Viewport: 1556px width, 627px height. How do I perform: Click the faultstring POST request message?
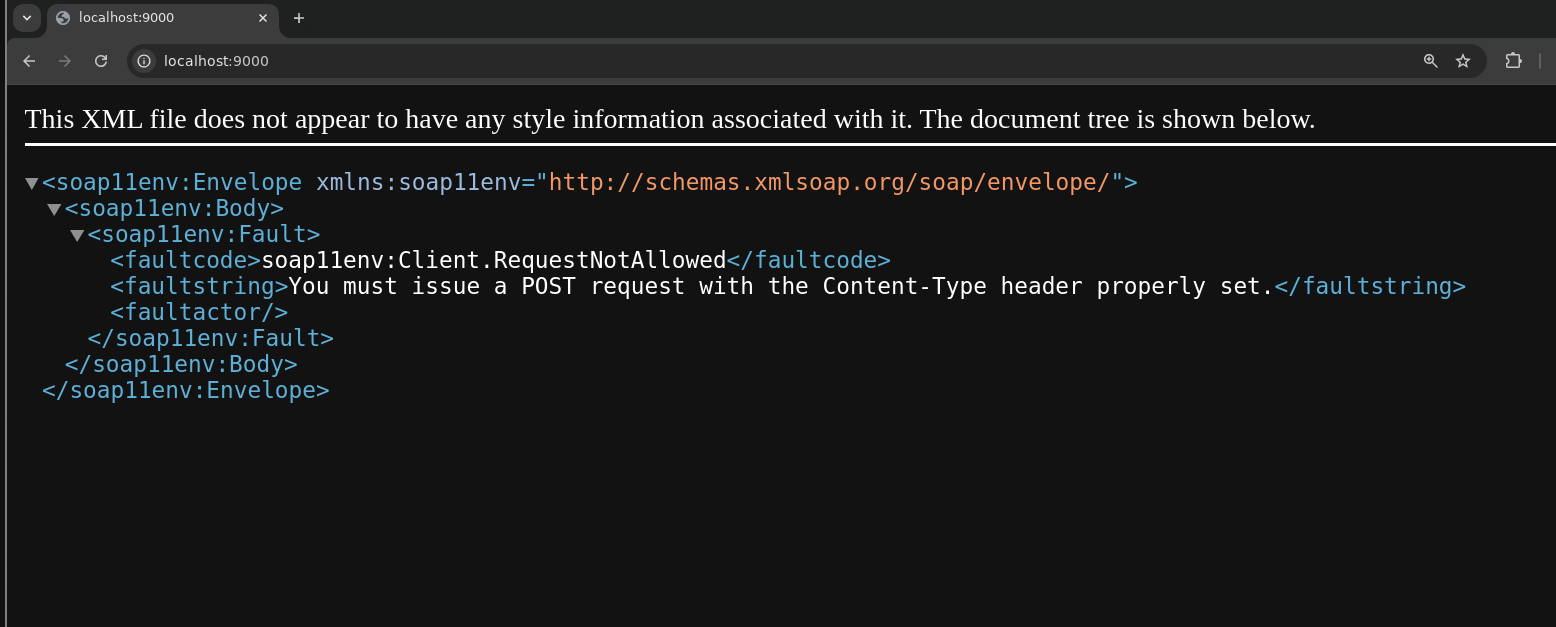780,286
